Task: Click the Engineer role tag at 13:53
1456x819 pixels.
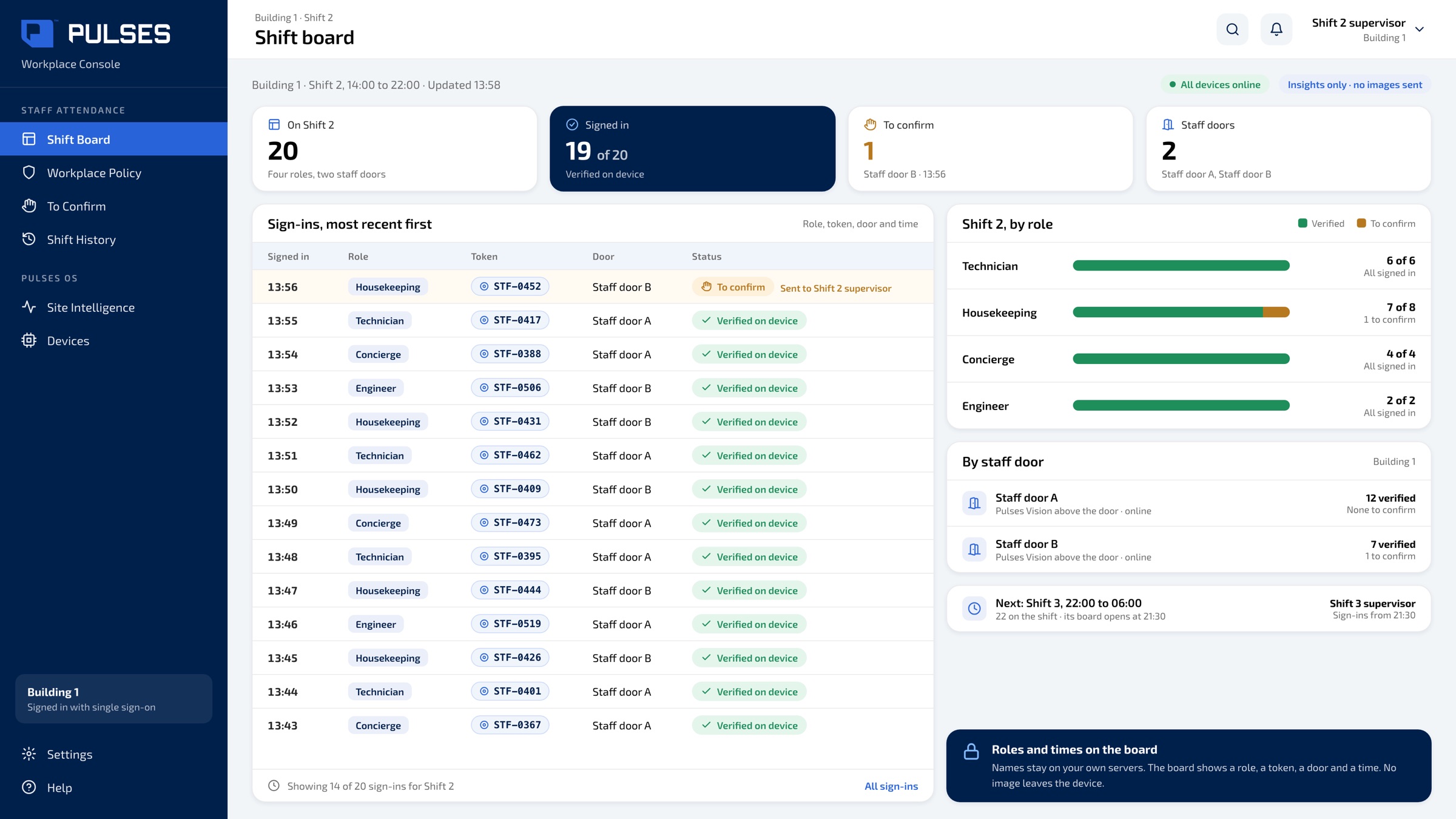Action: pyautogui.click(x=376, y=388)
